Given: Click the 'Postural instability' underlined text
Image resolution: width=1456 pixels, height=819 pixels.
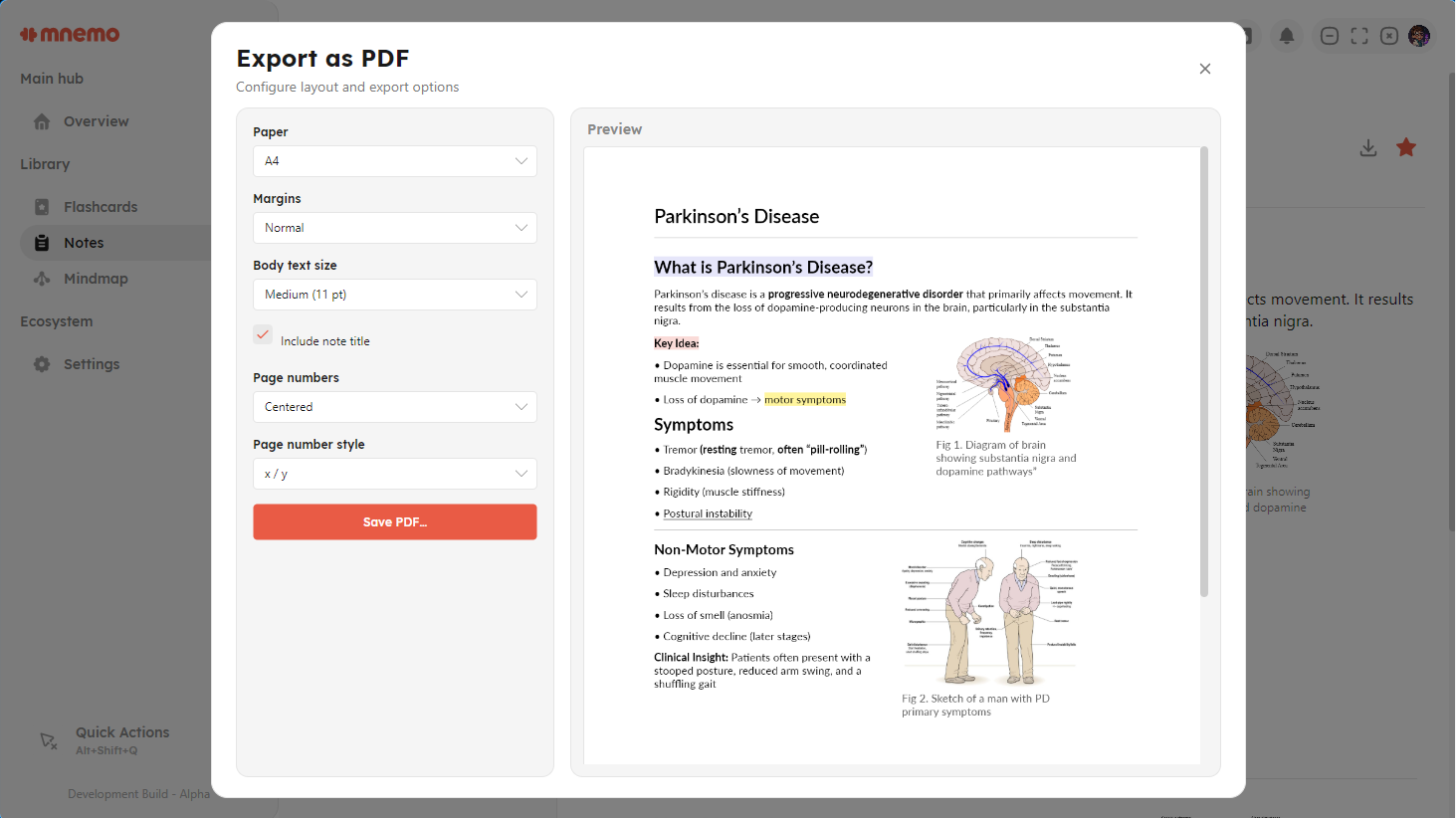Looking at the screenshot, I should (708, 514).
